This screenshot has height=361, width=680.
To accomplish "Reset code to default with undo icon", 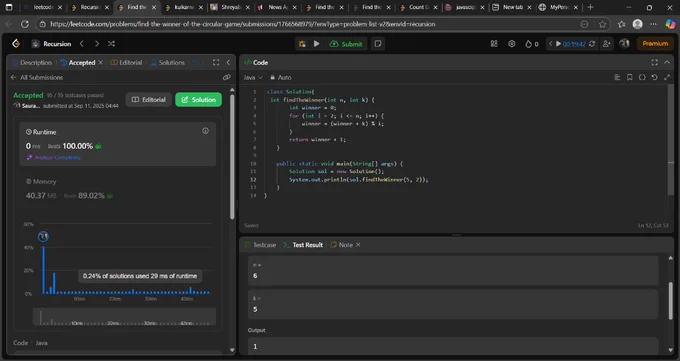I will point(655,77).
